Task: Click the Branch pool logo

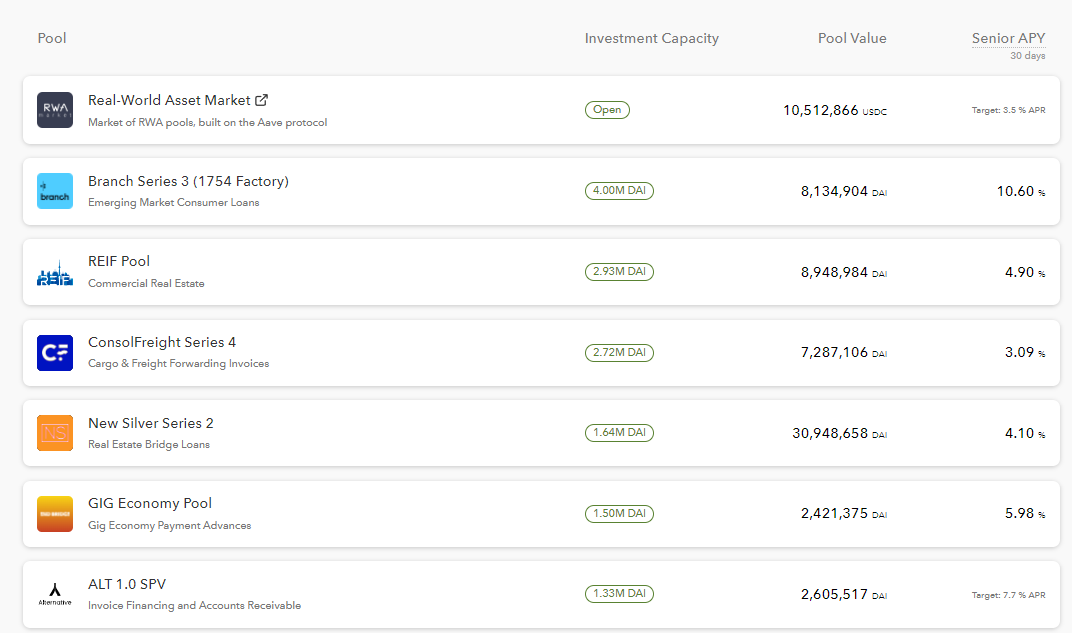Action: pyautogui.click(x=55, y=191)
